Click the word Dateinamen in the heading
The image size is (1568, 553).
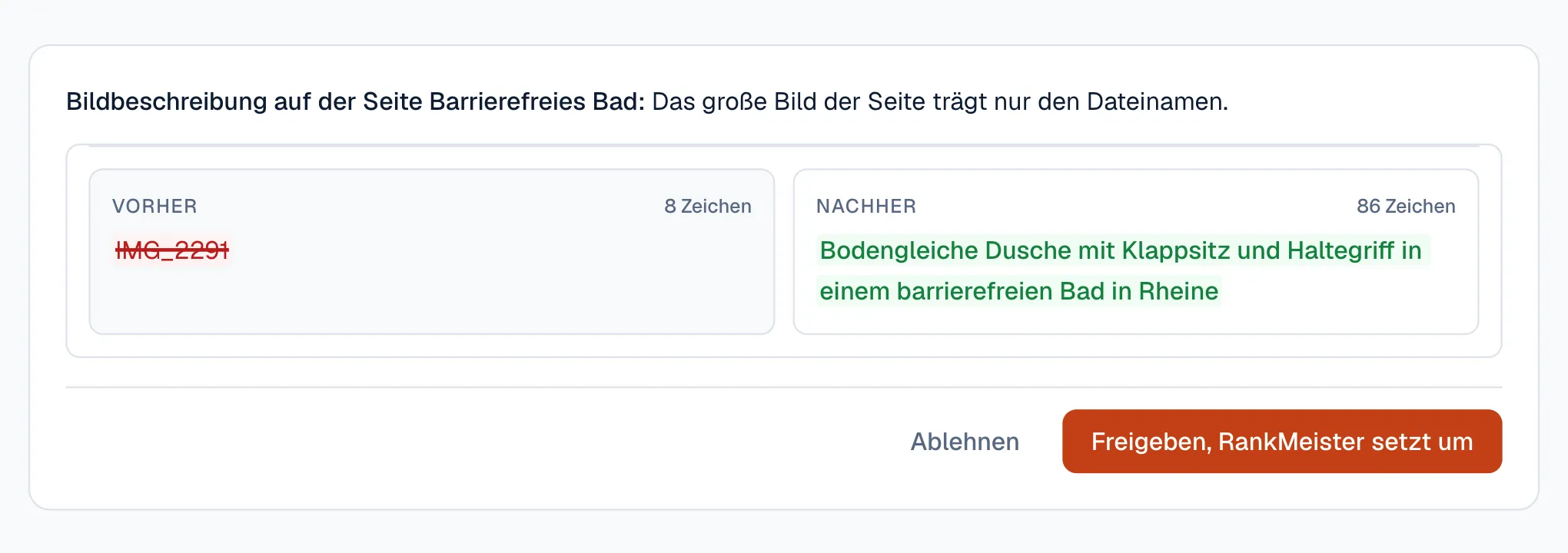click(x=1157, y=101)
